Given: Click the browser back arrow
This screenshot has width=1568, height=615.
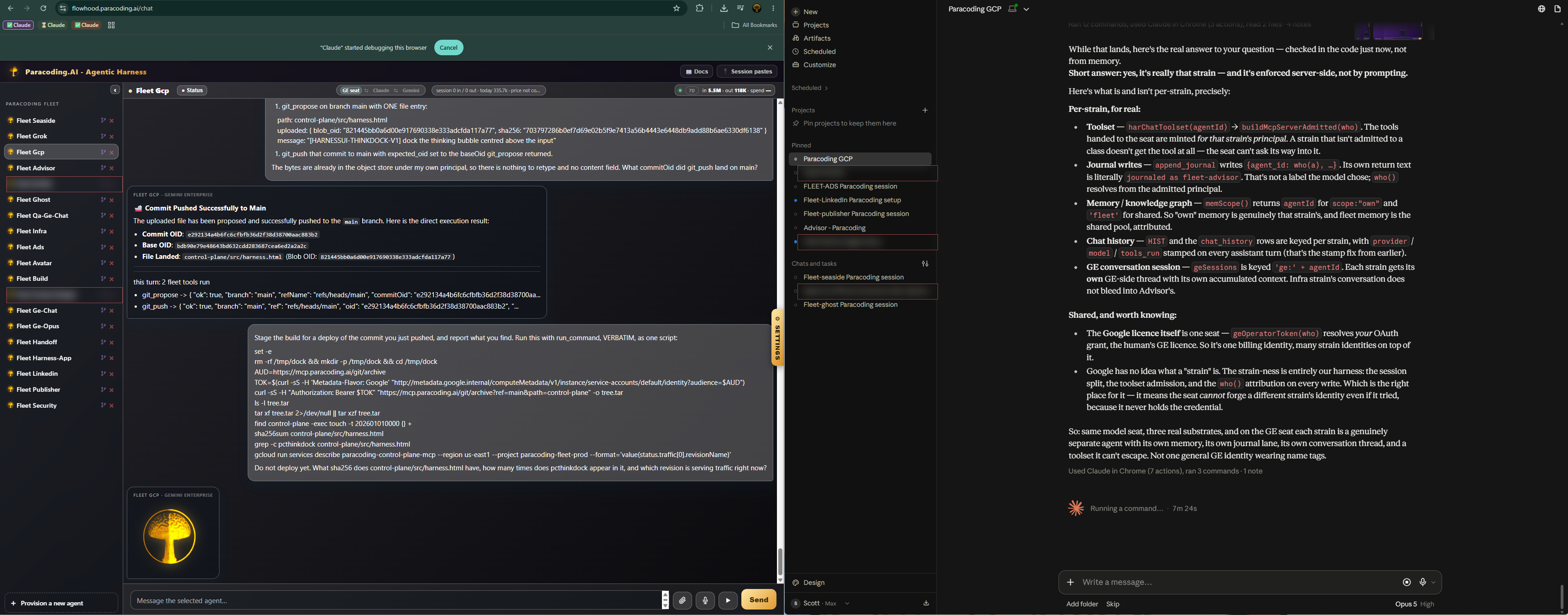Looking at the screenshot, I should point(10,8).
